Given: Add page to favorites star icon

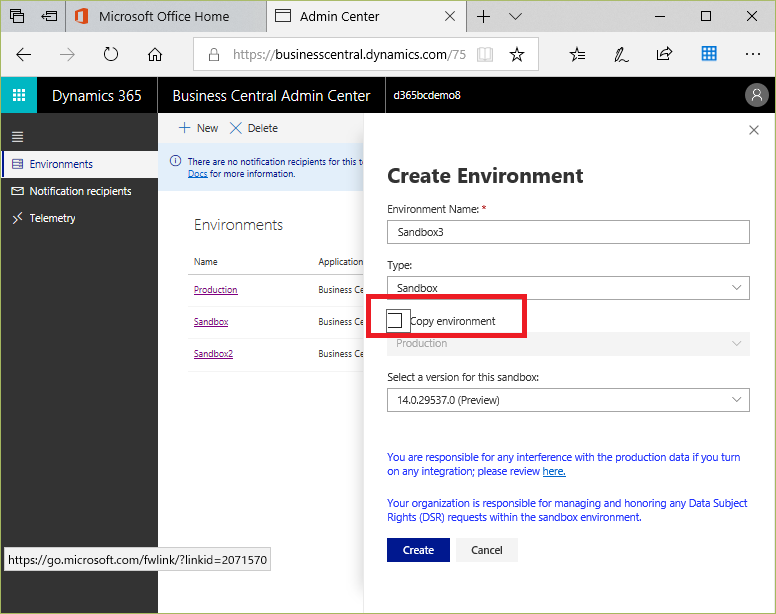Looking at the screenshot, I should (517, 54).
